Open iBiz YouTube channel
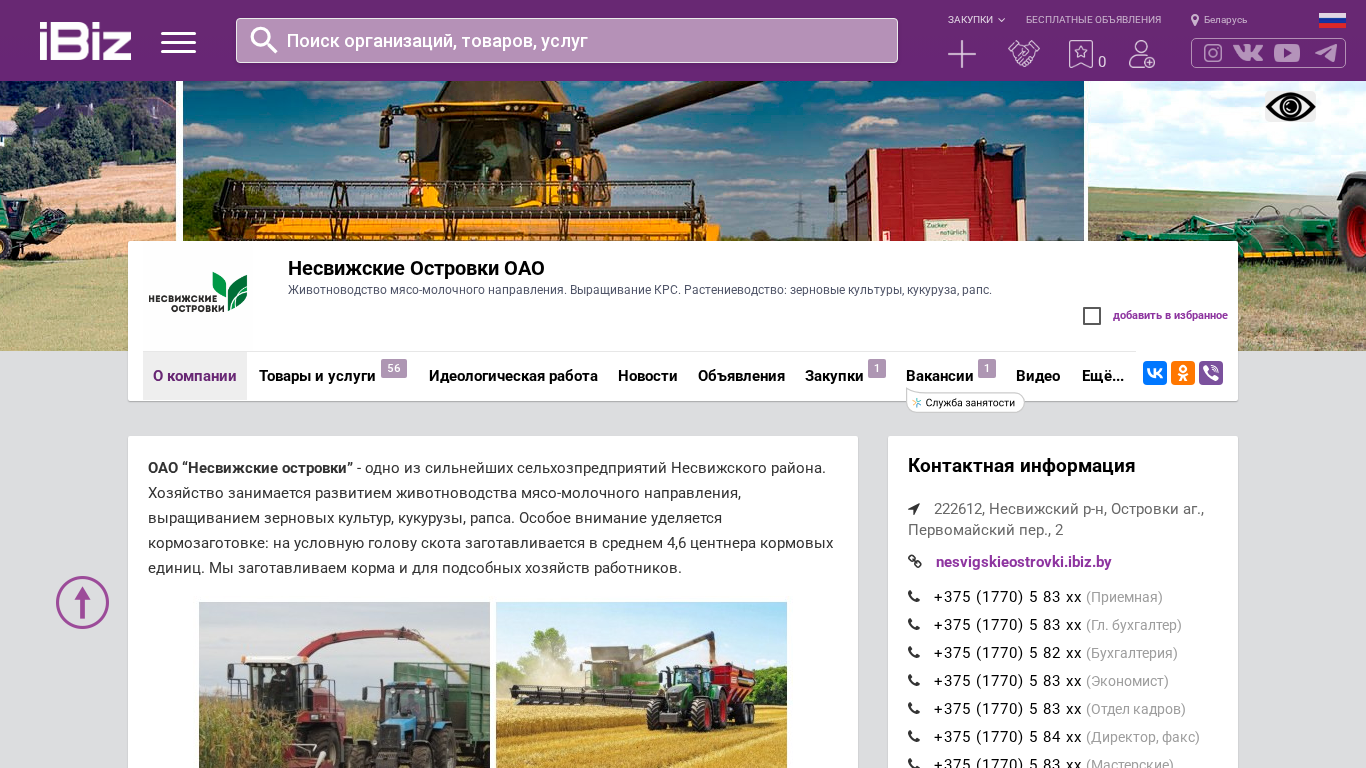1366x768 pixels. (x=1287, y=53)
